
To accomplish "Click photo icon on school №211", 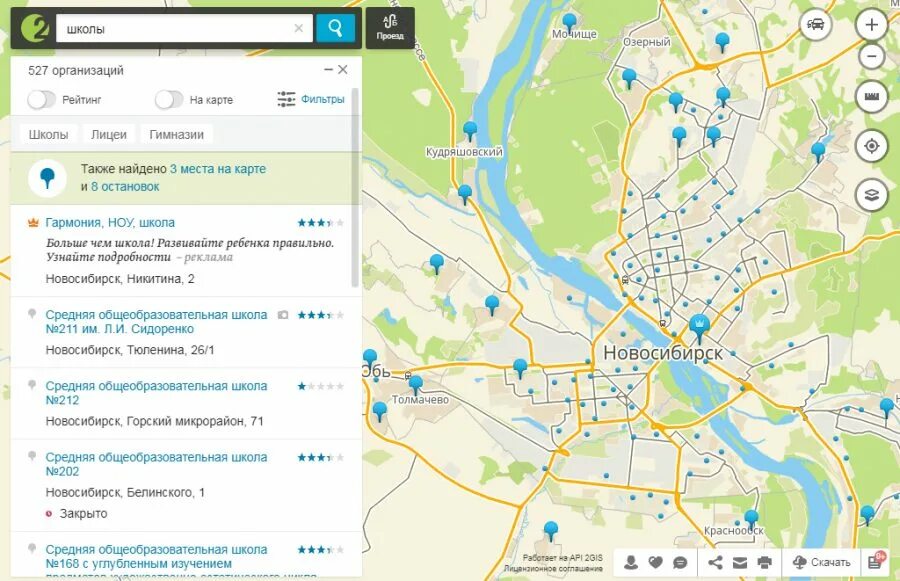I will (282, 315).
